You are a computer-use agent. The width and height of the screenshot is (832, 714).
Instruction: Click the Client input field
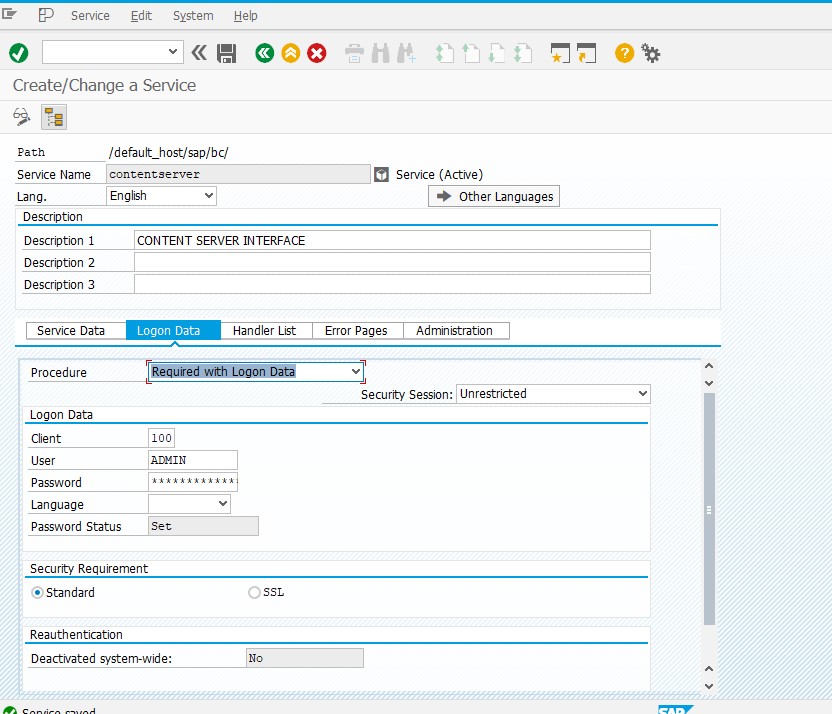click(x=161, y=438)
